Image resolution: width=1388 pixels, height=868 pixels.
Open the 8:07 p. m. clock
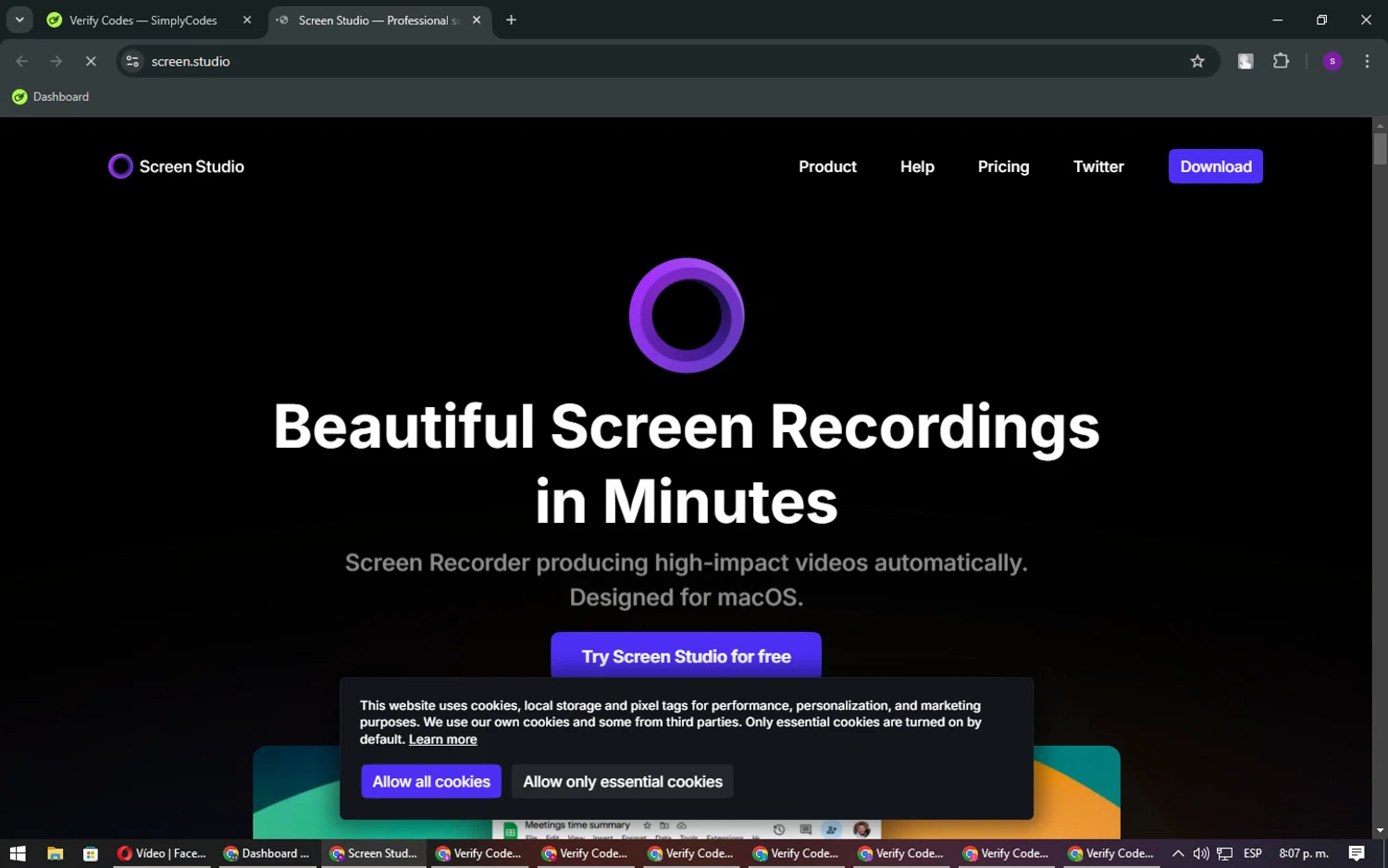1304,853
